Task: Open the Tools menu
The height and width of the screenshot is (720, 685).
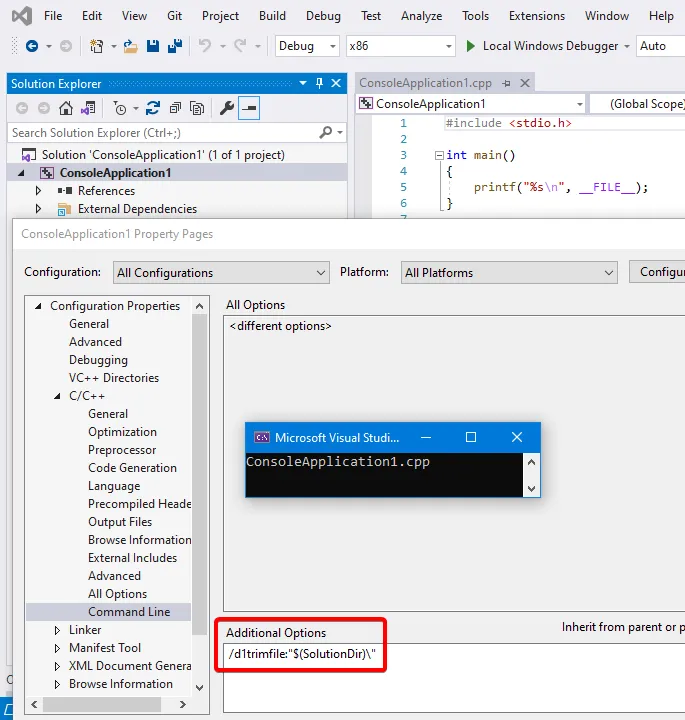Action: pyautogui.click(x=476, y=16)
